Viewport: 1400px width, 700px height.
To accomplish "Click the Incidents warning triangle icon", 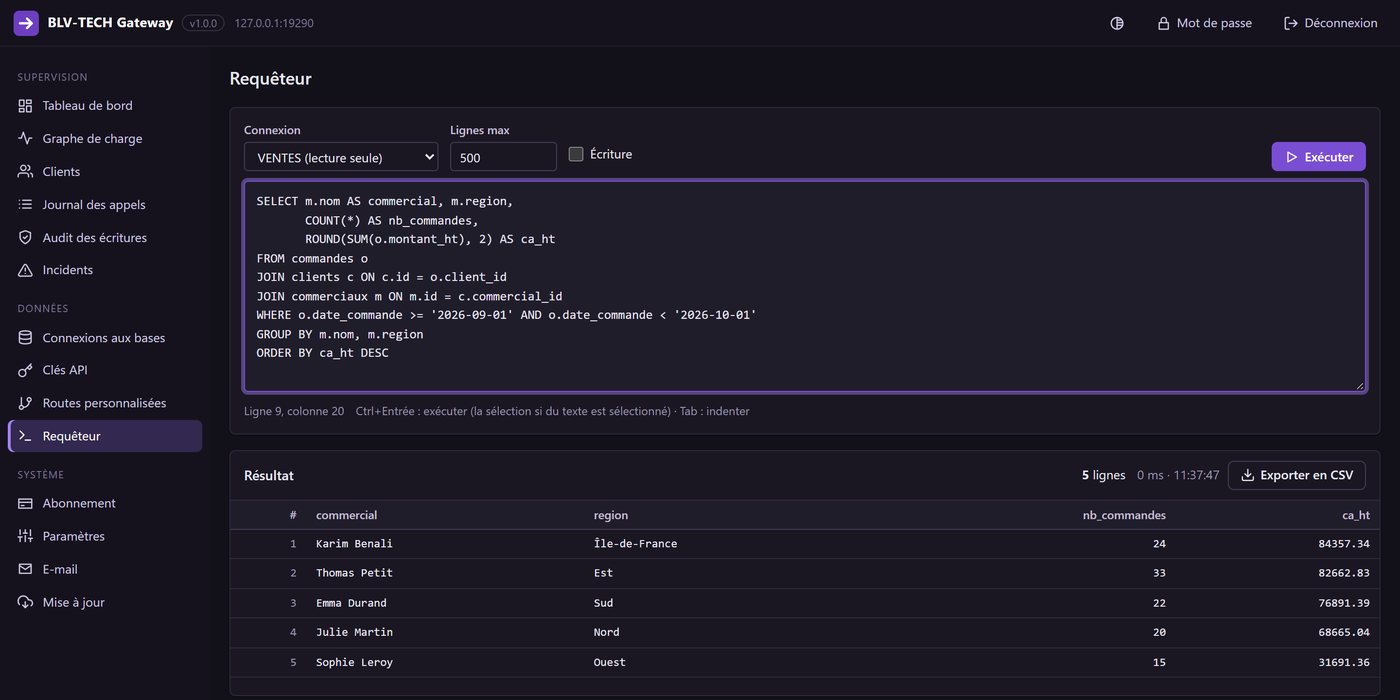I will (25, 270).
